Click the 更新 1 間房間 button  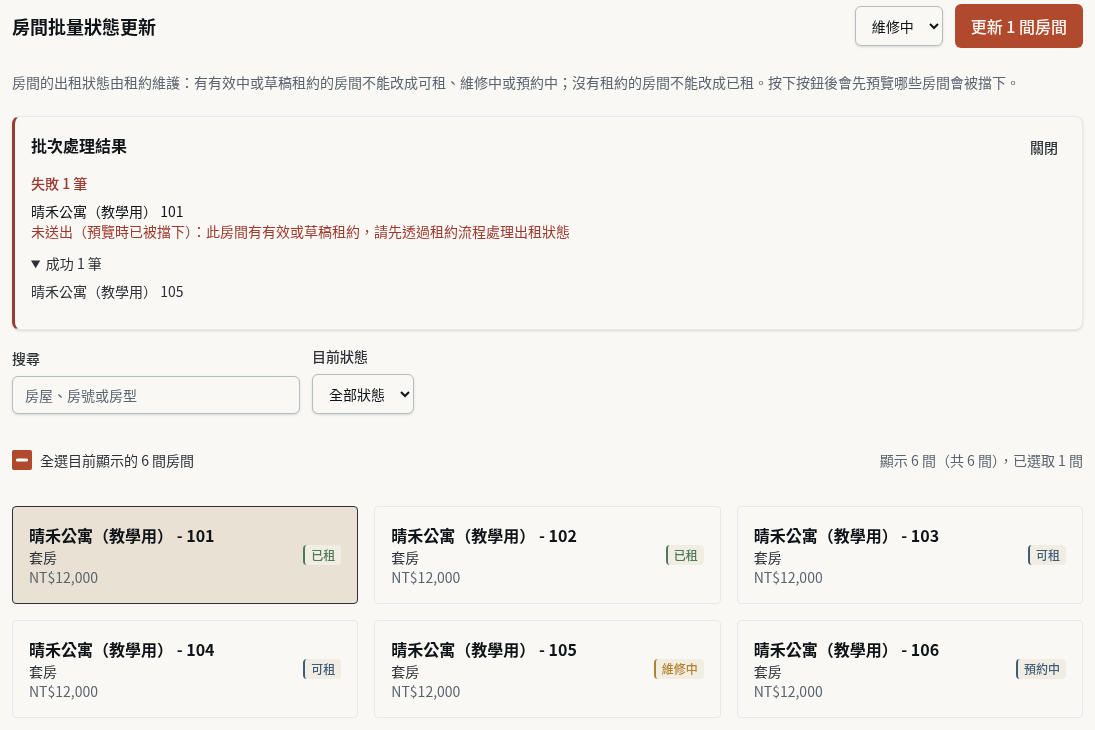pyautogui.click(x=1018, y=27)
